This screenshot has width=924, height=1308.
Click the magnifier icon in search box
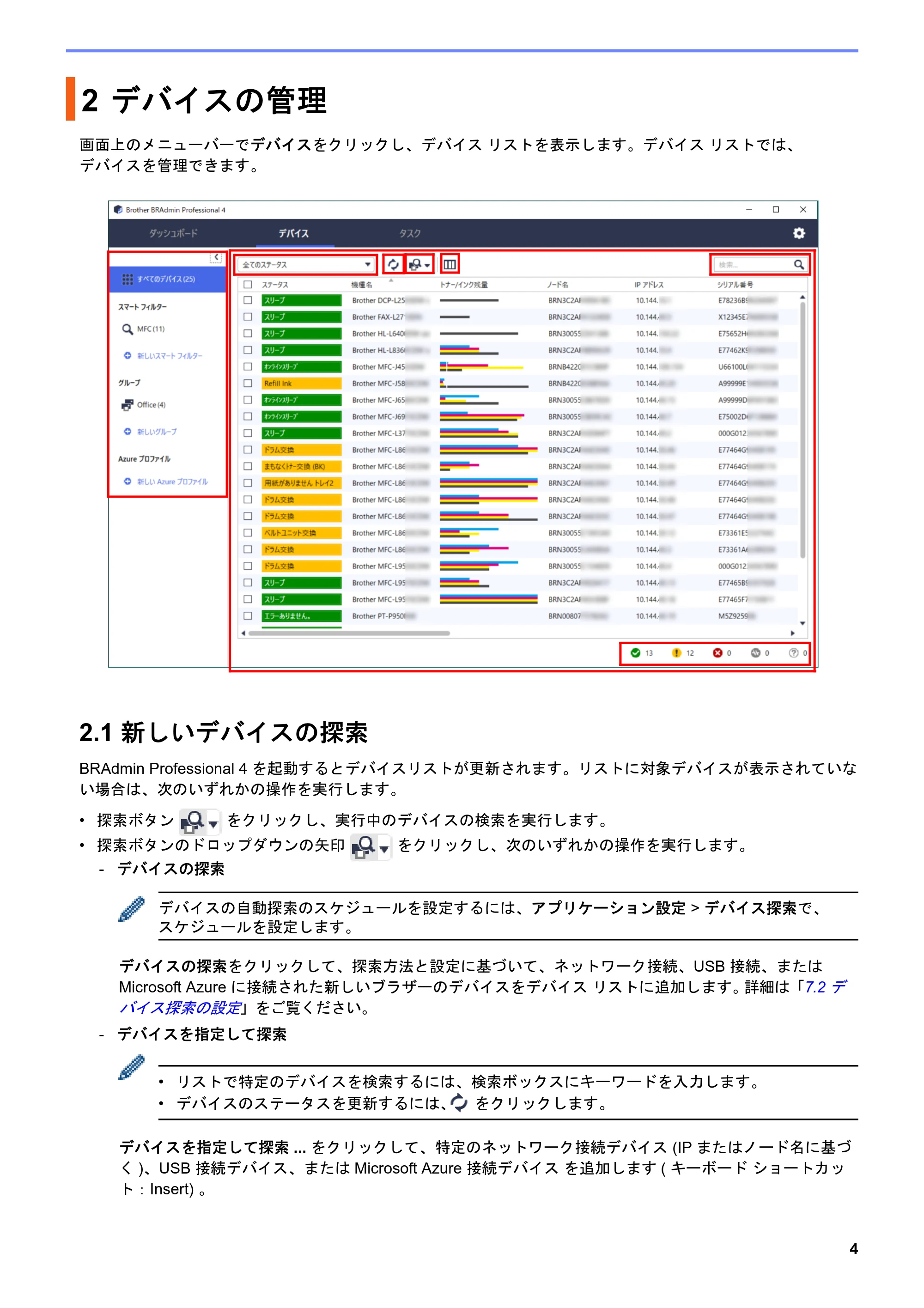pos(799,264)
